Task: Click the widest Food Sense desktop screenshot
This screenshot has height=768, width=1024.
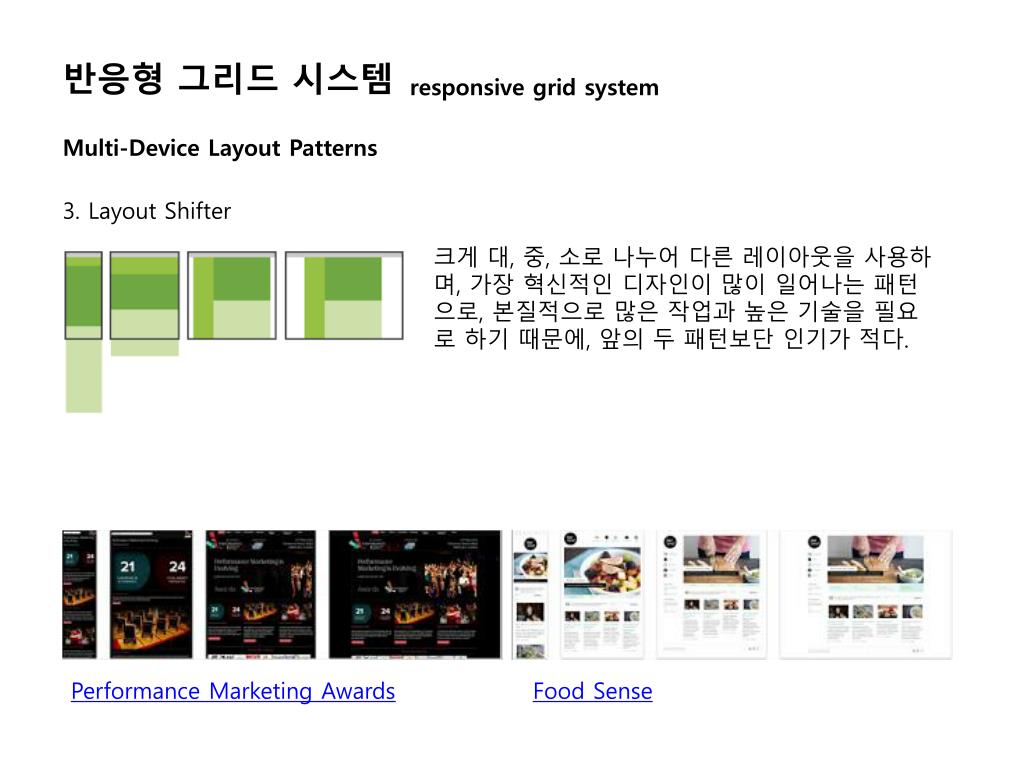Action: pyautogui.click(x=866, y=594)
